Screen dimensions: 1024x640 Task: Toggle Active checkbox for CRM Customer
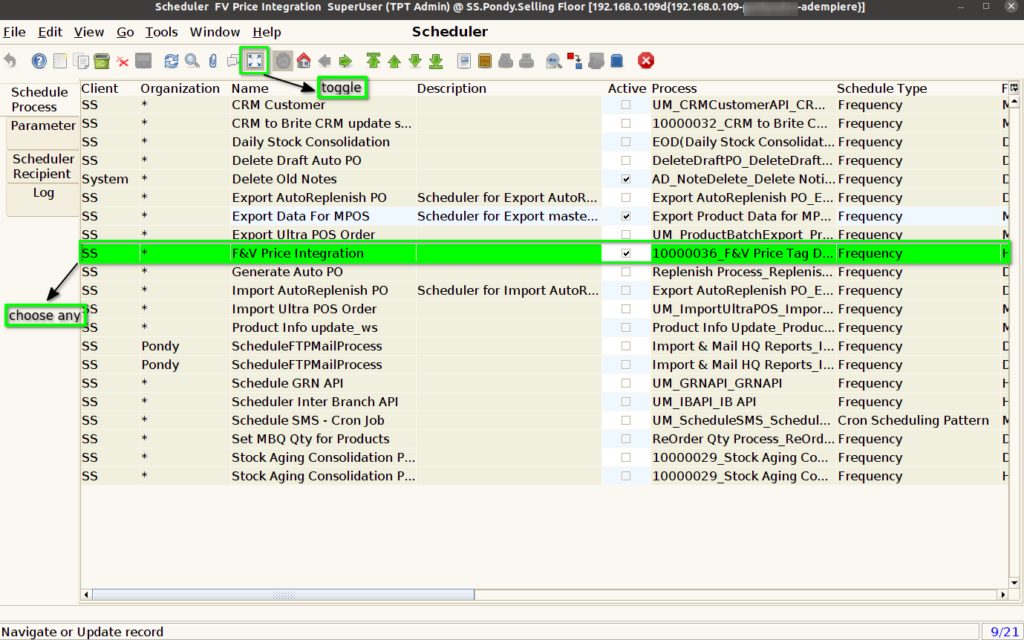pyautogui.click(x=626, y=104)
